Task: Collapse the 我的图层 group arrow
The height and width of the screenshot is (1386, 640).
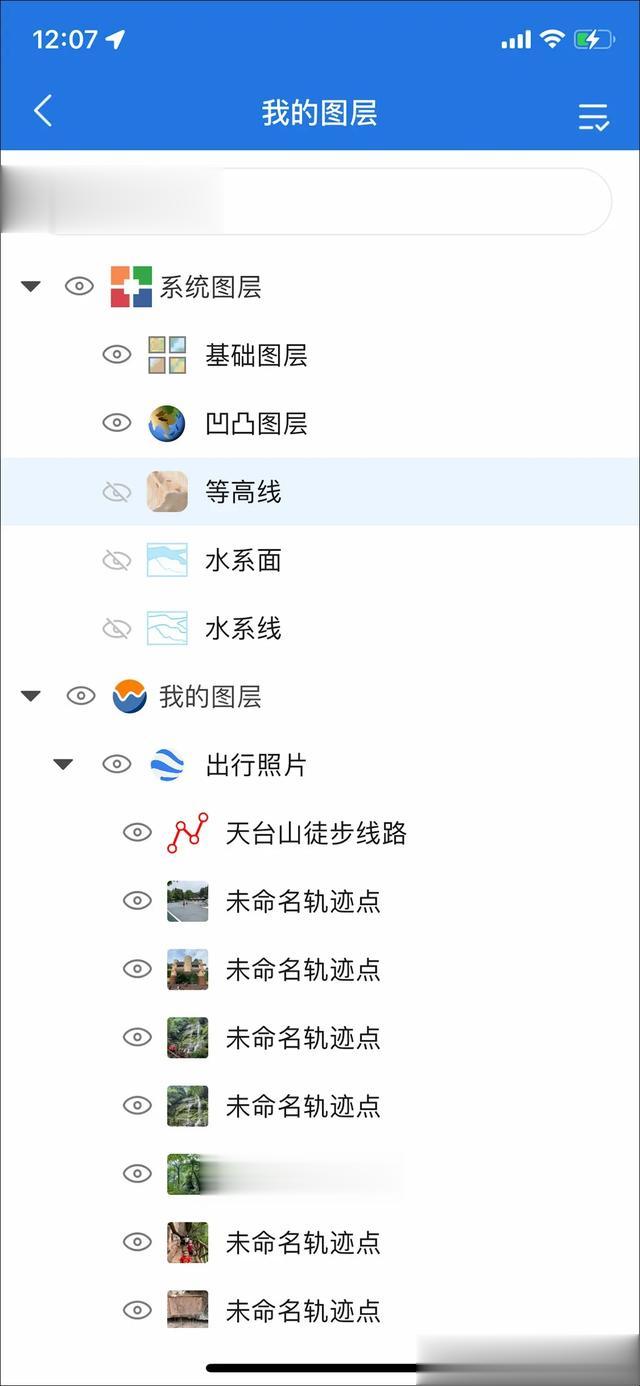Action: 31,696
